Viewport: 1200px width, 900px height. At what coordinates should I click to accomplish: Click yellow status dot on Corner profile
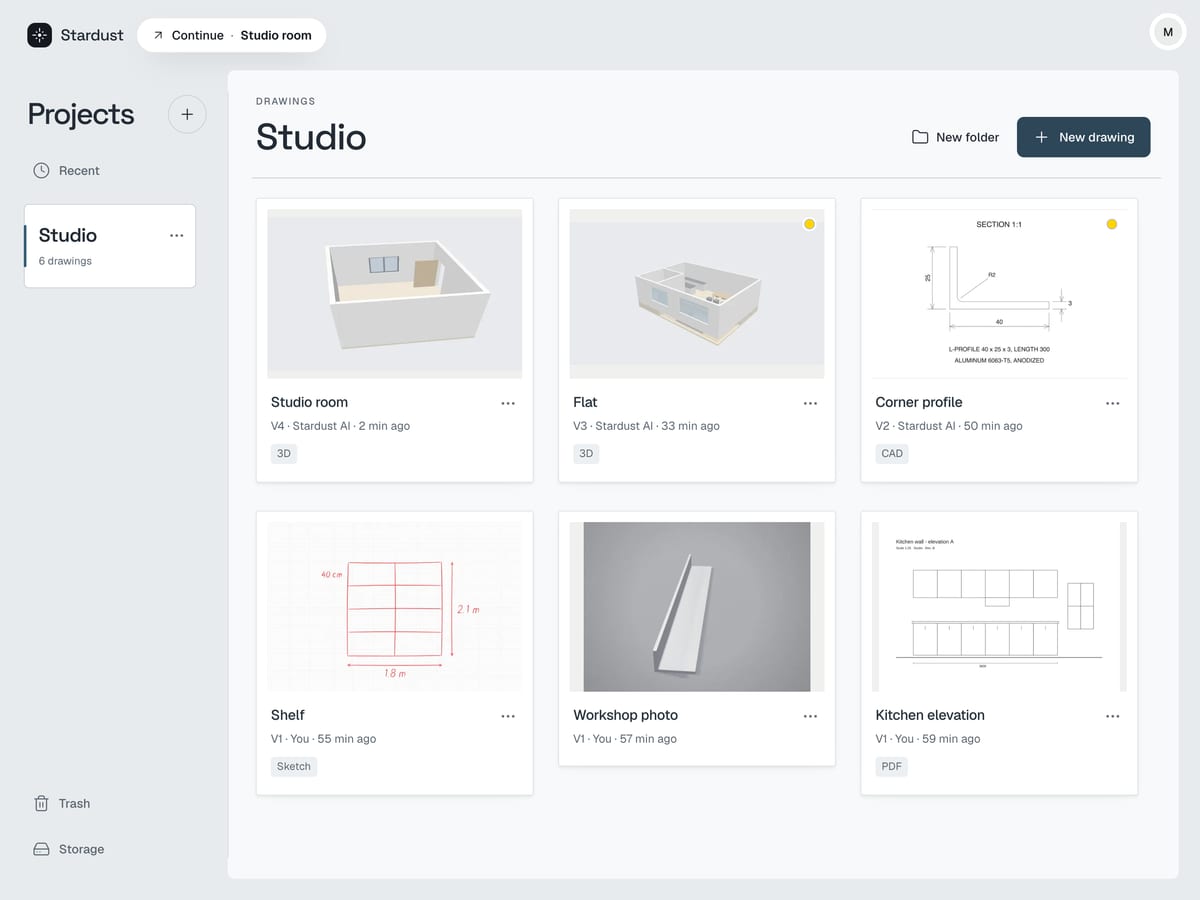click(x=1111, y=224)
